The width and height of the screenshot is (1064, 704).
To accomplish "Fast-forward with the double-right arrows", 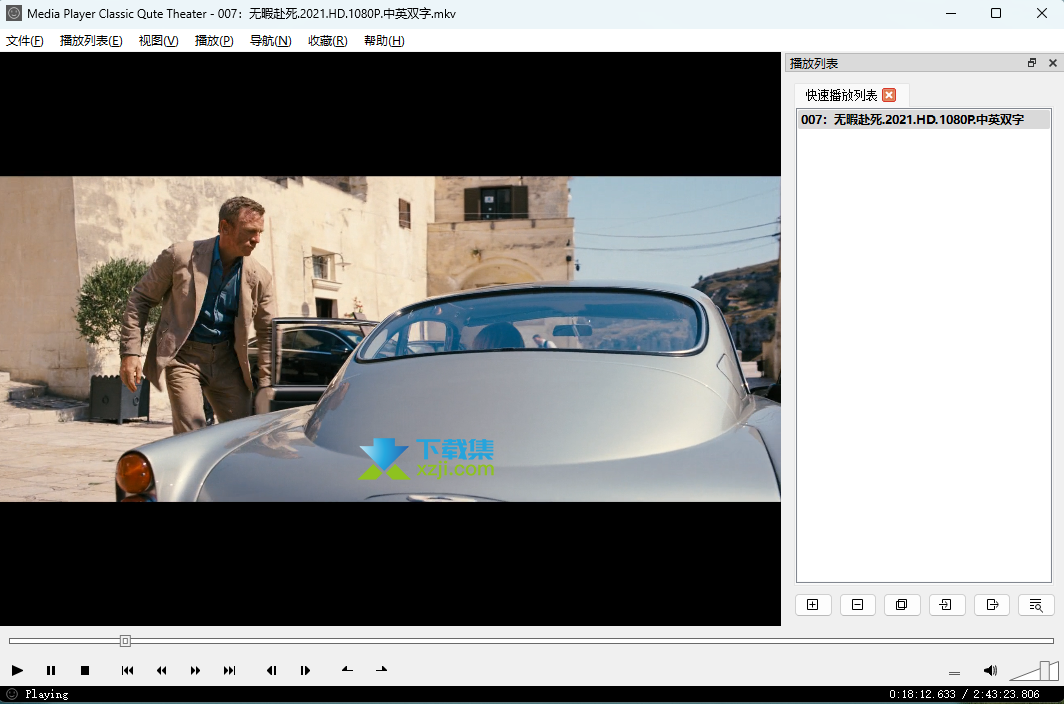I will point(195,670).
